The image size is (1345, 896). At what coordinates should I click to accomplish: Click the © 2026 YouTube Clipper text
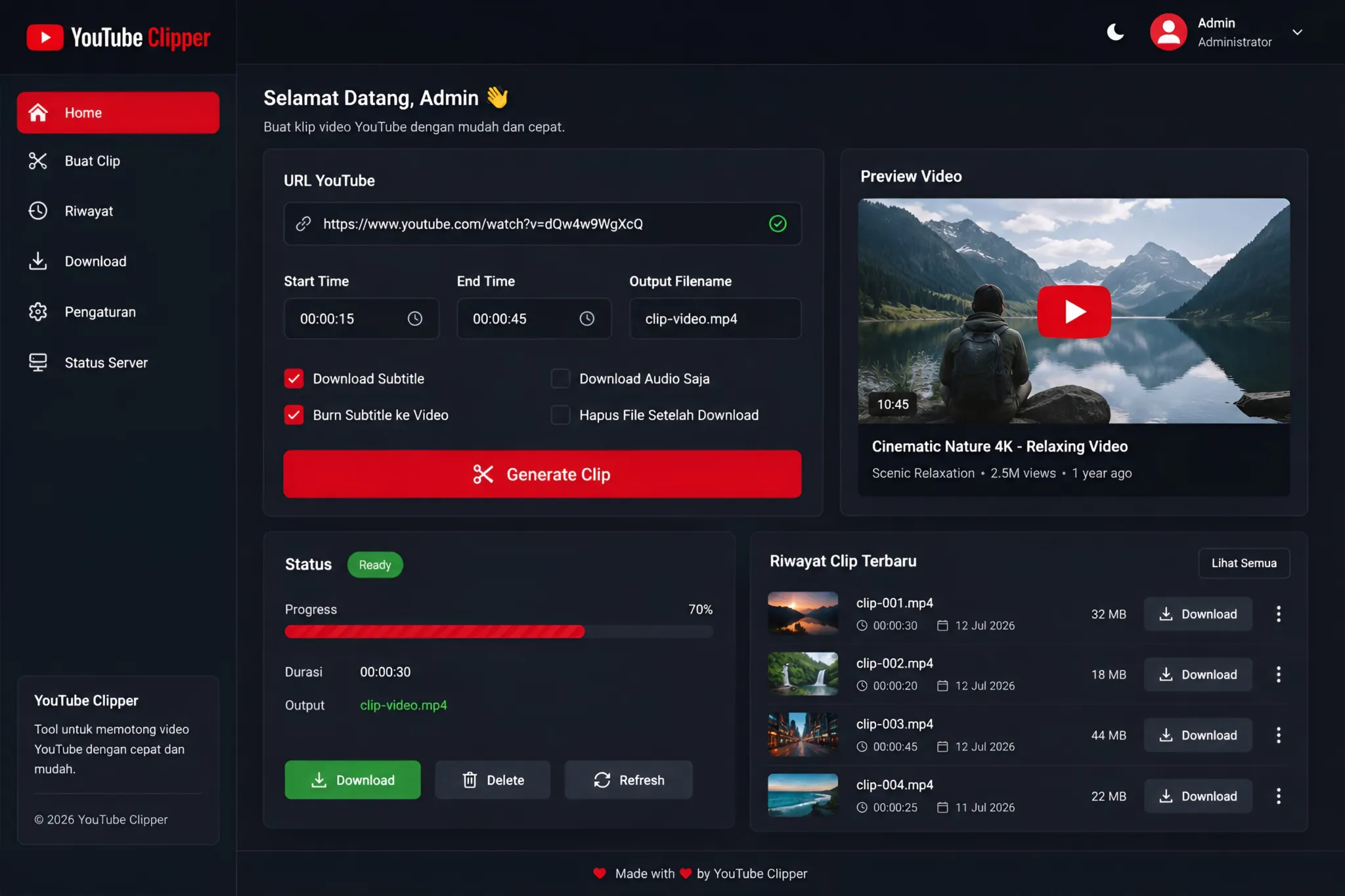pyautogui.click(x=101, y=820)
